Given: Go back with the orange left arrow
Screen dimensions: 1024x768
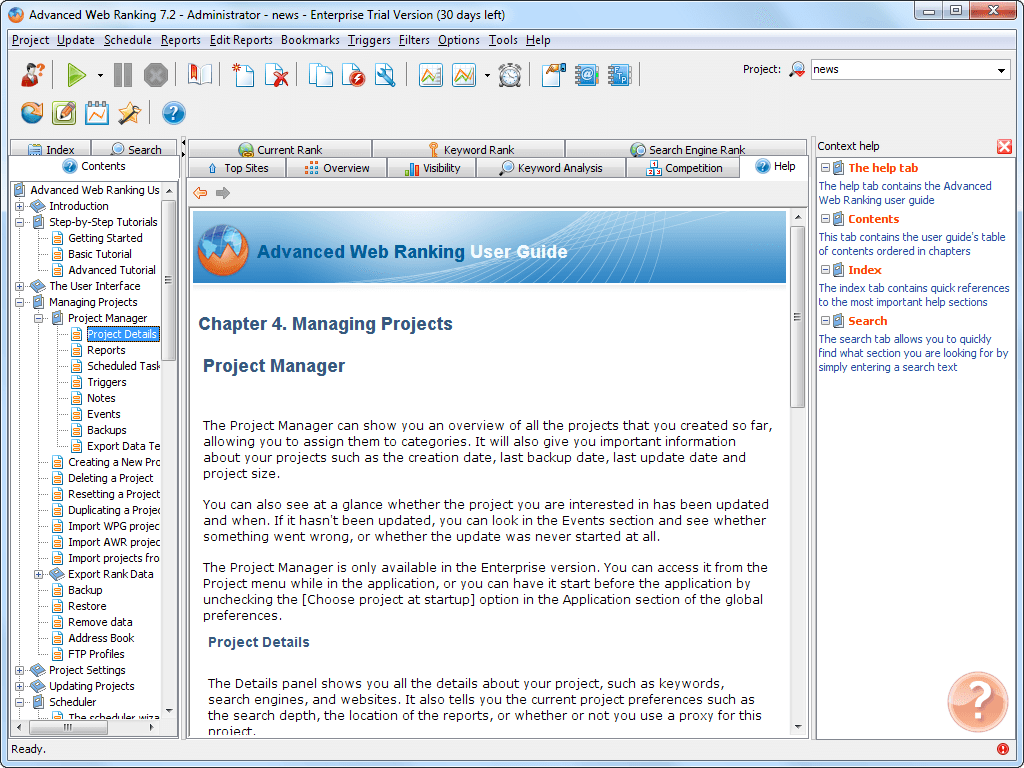Looking at the screenshot, I should tap(200, 193).
